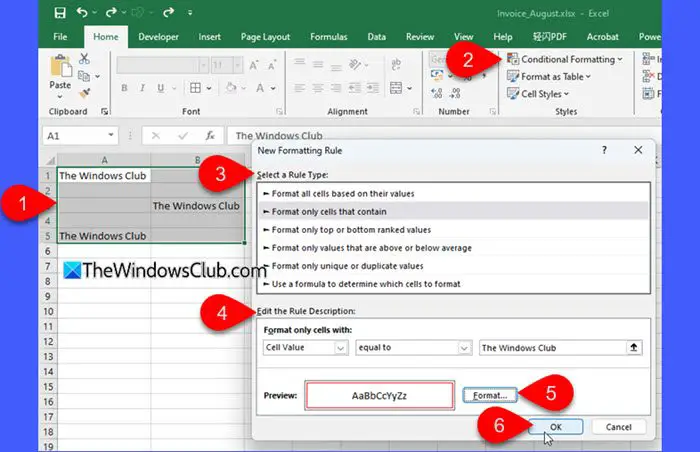Click the Wrap Text icon
Screen dimensions: 700x452
[396, 65]
